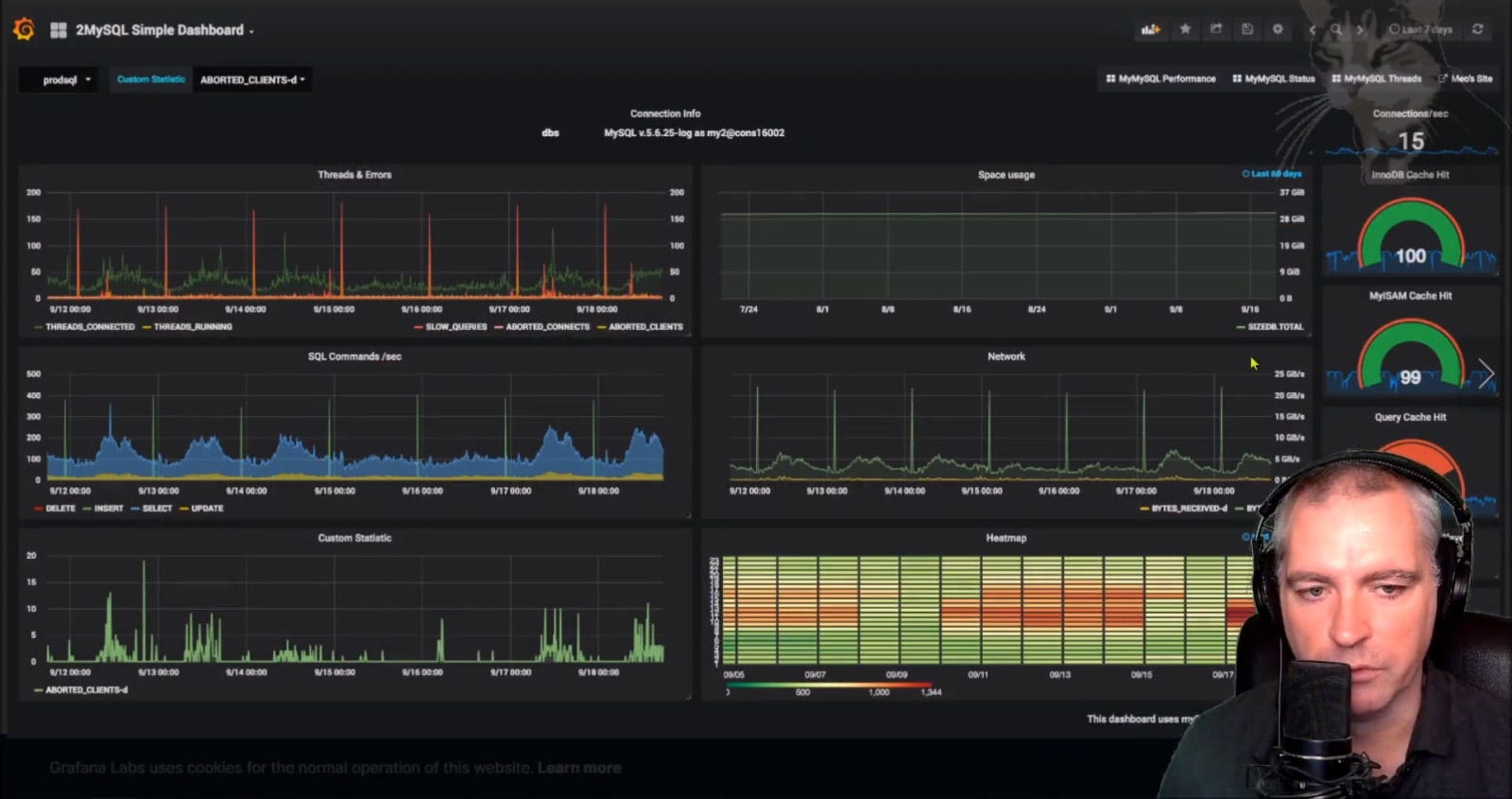
Task: Go to MyMySQL Performance dashboard link
Action: tap(1160, 78)
